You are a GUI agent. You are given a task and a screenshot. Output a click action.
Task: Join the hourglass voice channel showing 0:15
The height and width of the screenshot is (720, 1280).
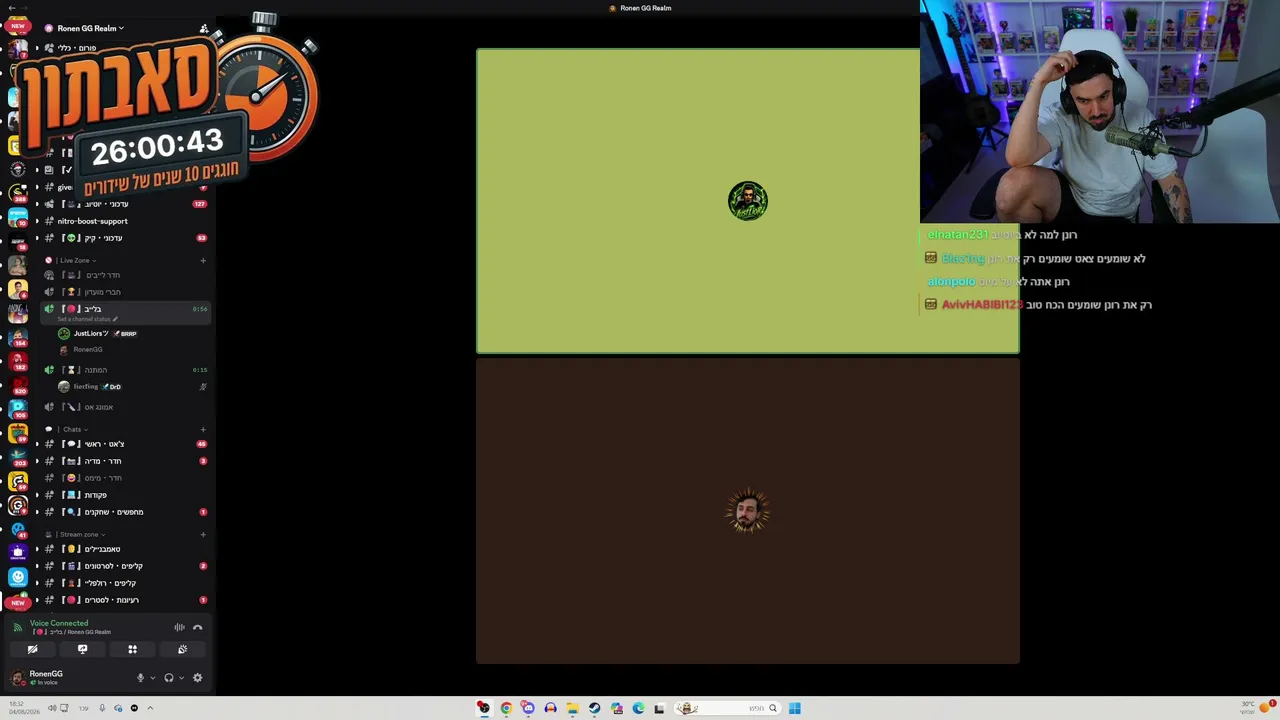point(125,370)
